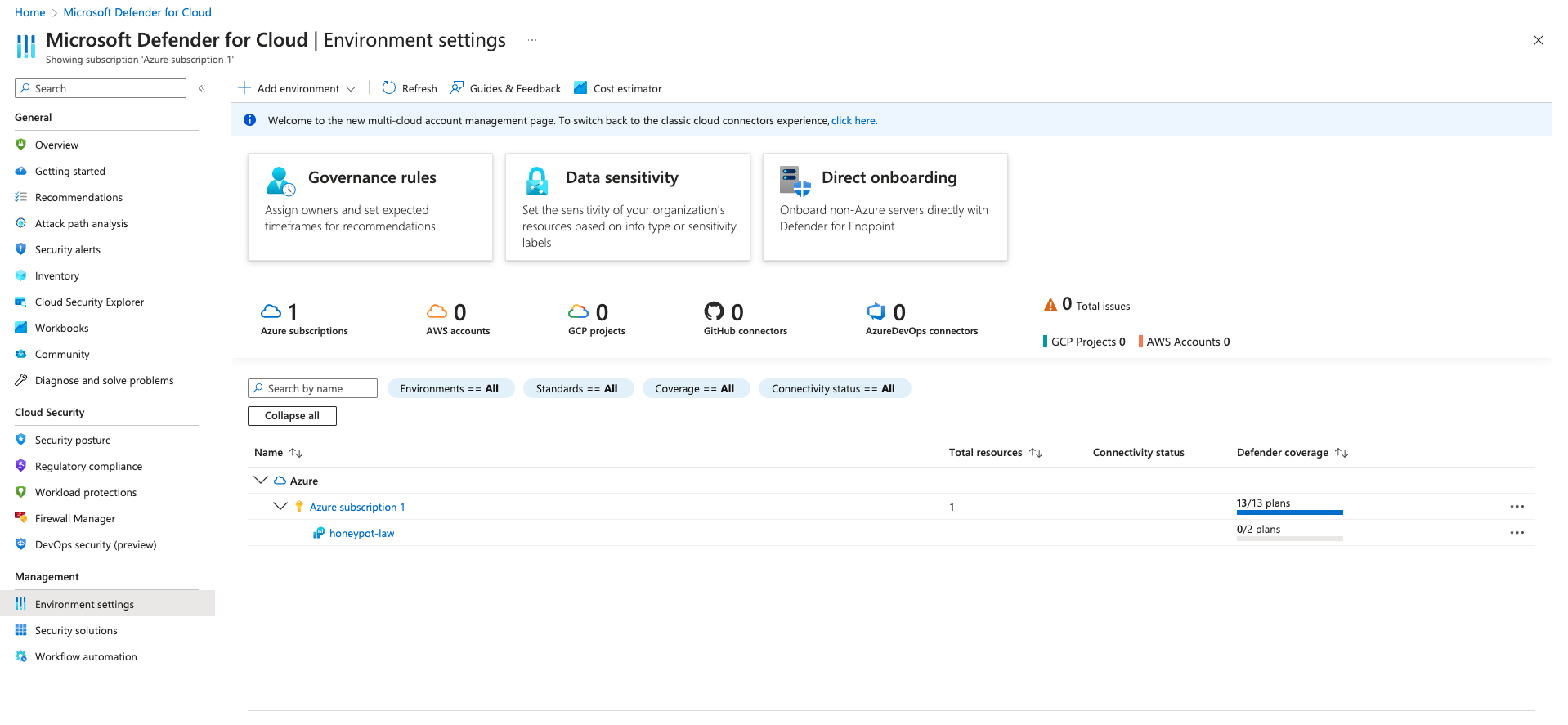This screenshot has height=725, width=1568.
Task: Click the Security solutions grid icon
Action: pyautogui.click(x=21, y=630)
